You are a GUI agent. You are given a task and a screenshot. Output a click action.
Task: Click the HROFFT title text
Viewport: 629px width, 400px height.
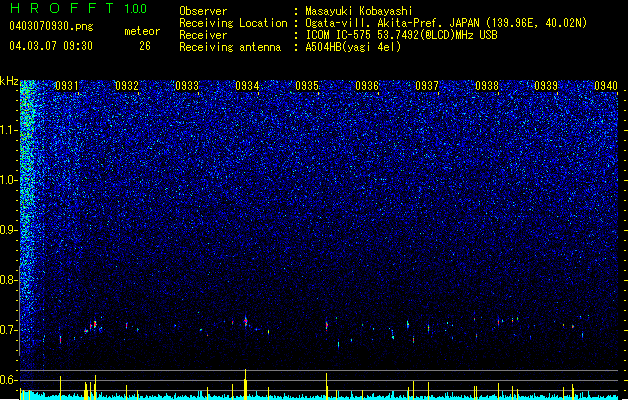[61, 8]
